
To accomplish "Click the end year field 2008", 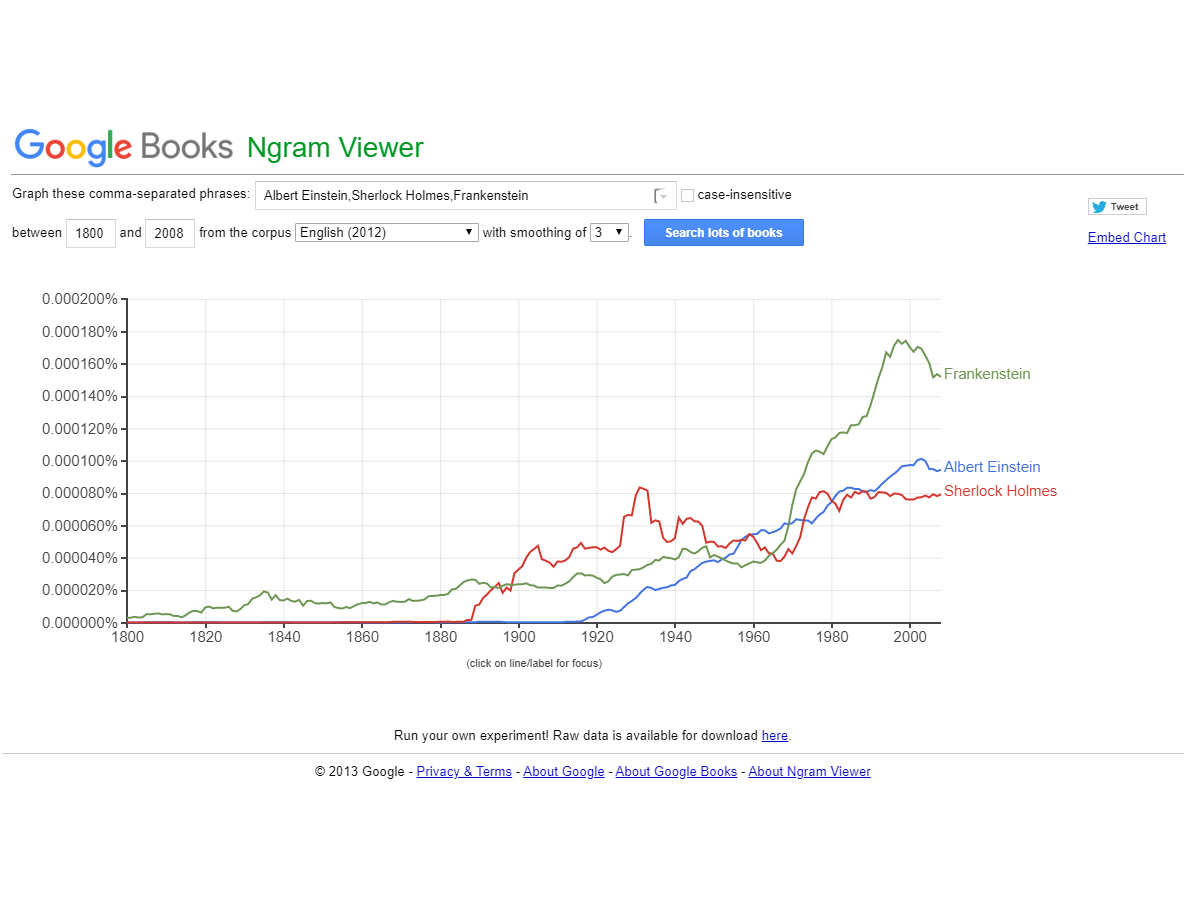I will pos(170,234).
